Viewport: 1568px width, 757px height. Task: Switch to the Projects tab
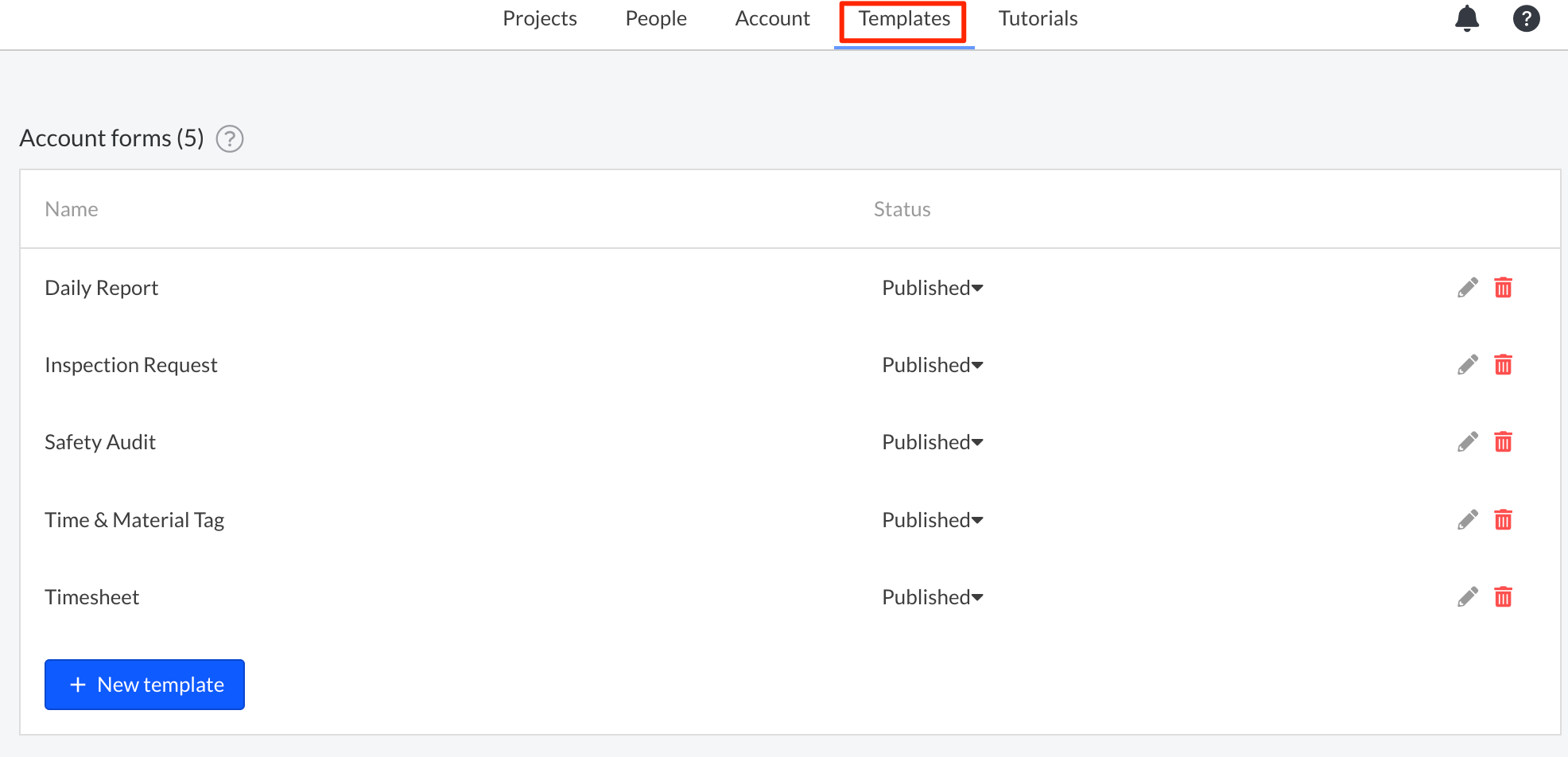539,17
